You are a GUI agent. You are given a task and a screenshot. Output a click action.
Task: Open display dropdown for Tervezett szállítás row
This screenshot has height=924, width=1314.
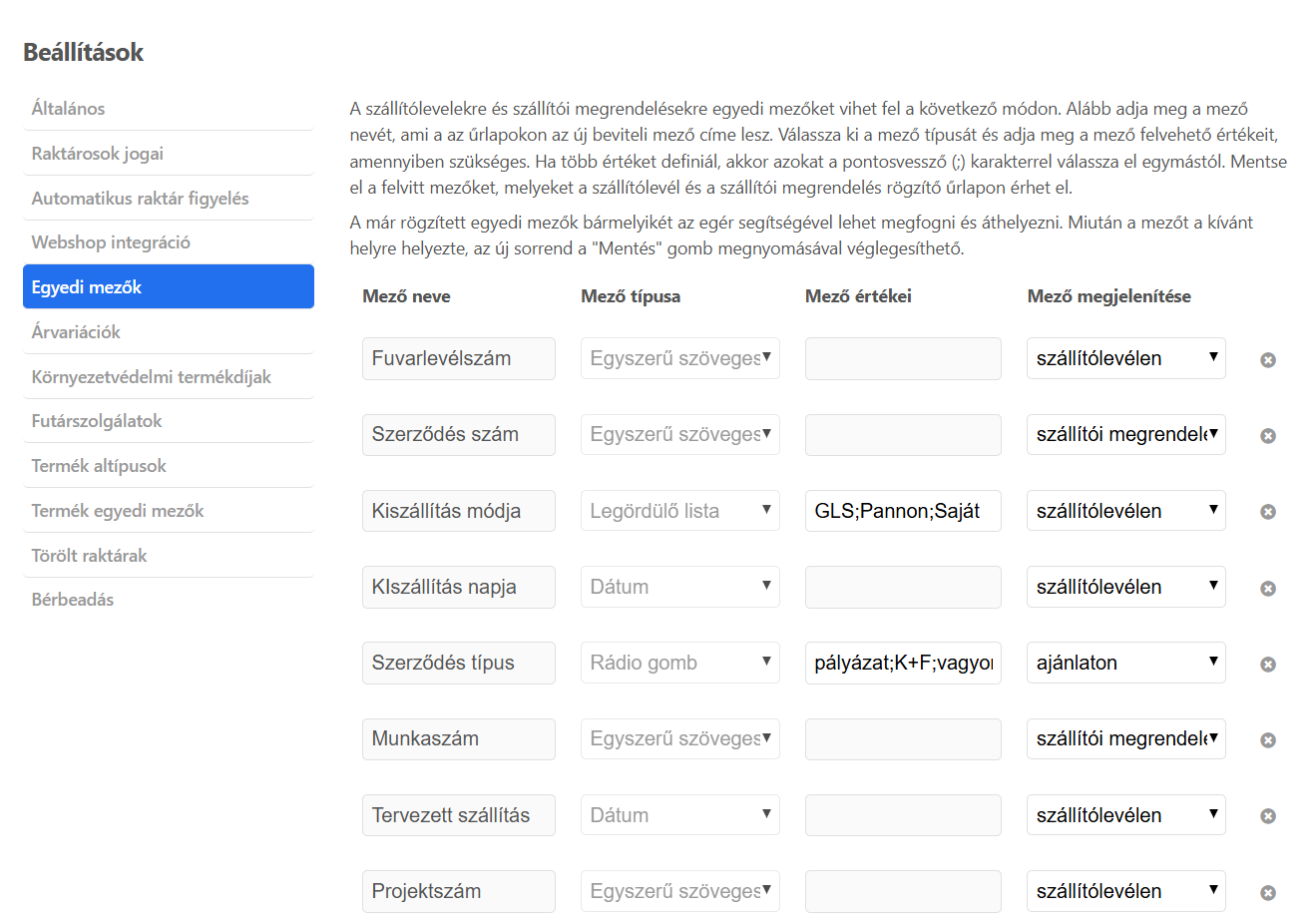point(1126,815)
